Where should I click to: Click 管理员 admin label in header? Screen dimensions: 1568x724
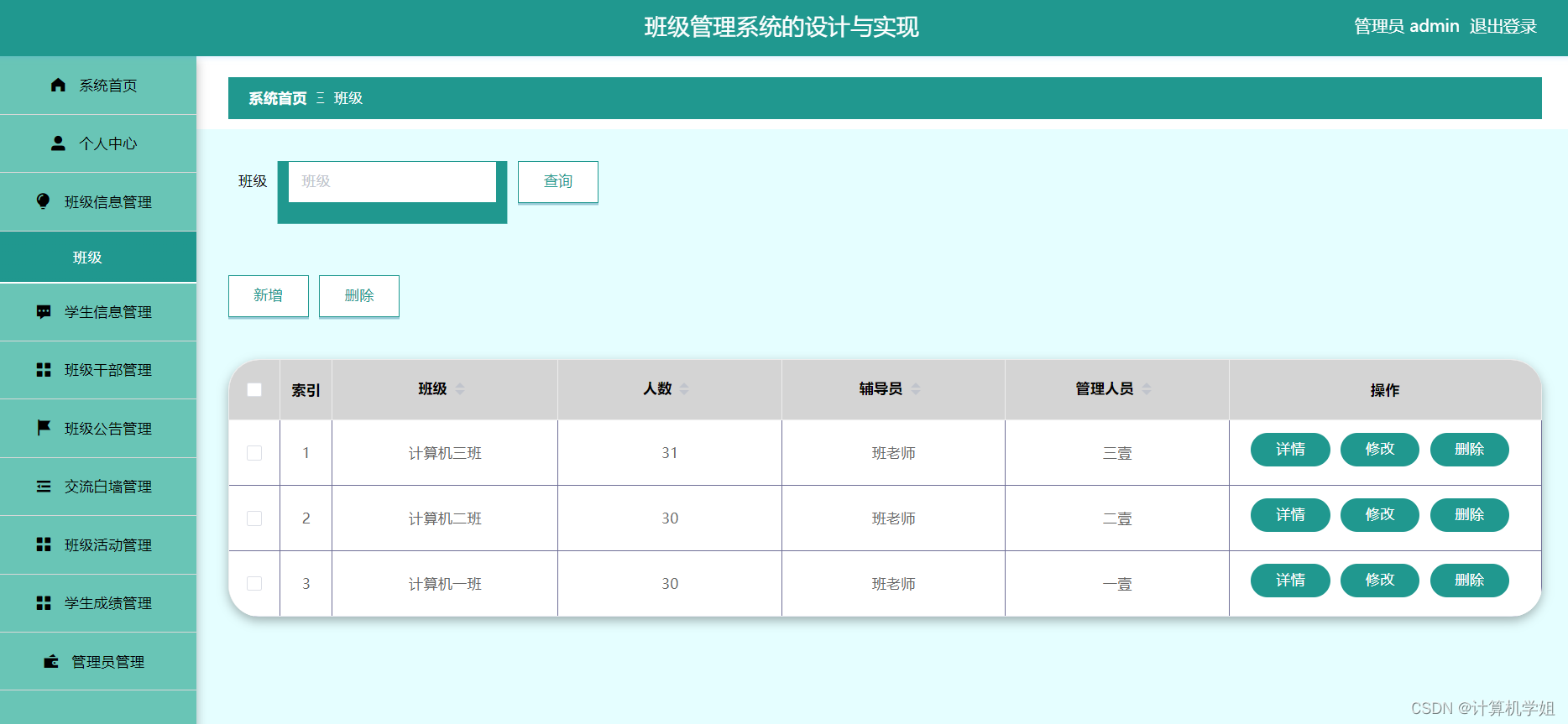coord(1407,27)
